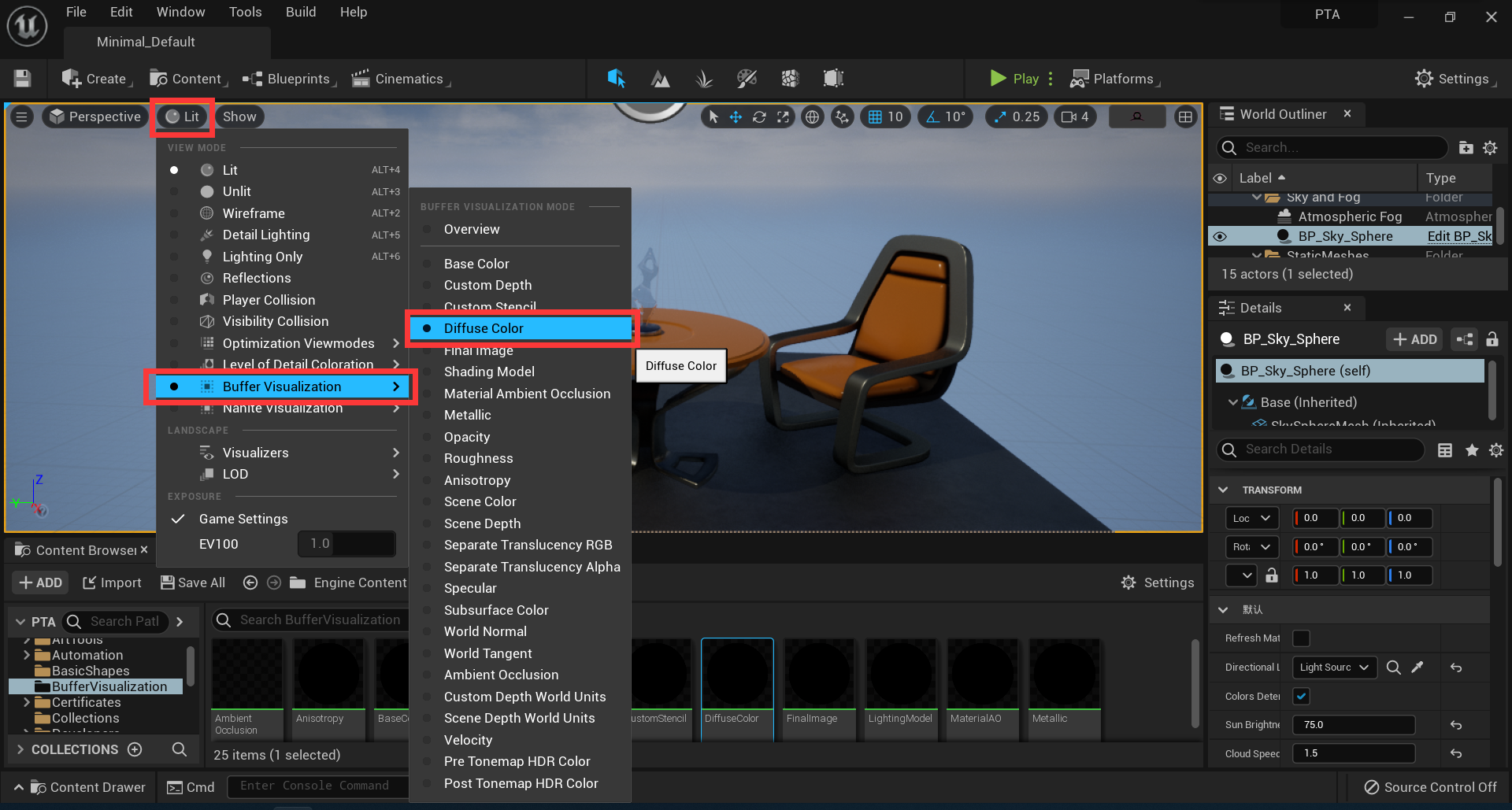1512x810 pixels.
Task: Click the rotation snap angle icon
Action: click(933, 117)
